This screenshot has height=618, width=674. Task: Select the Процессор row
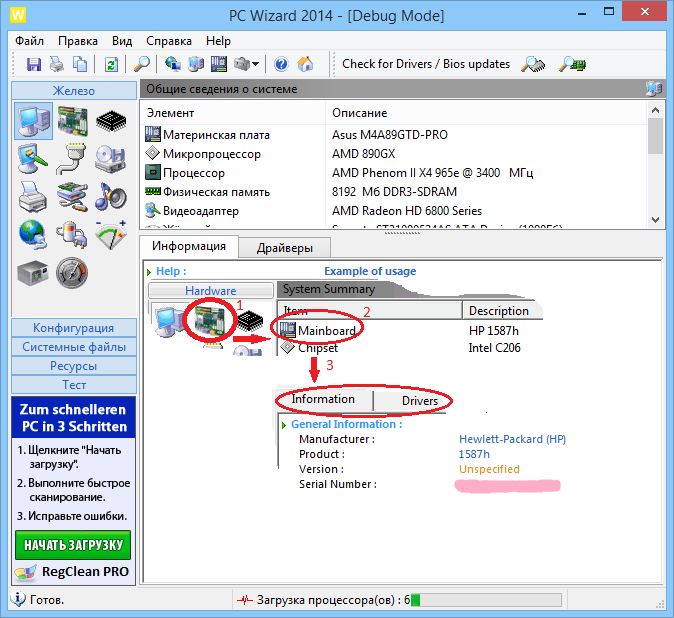point(393,173)
